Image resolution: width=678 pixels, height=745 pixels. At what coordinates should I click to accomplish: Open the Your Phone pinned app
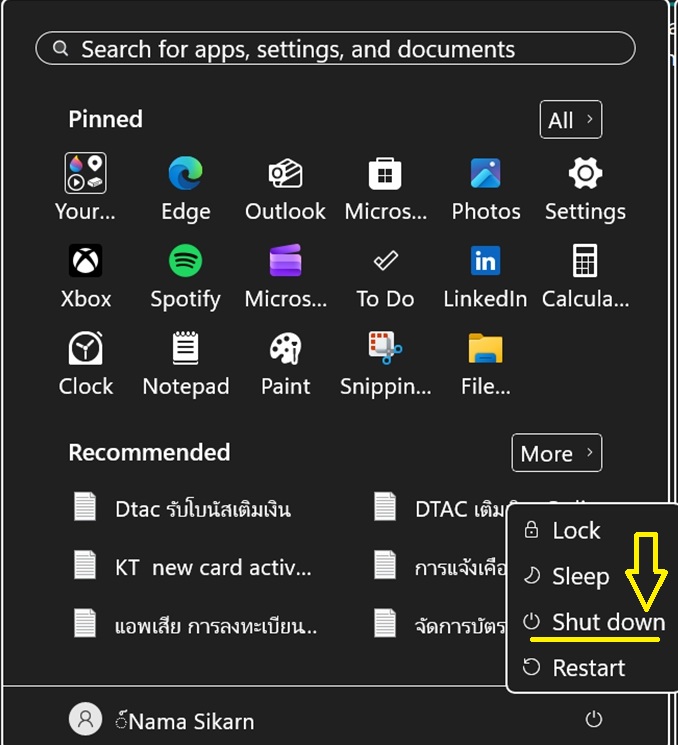[x=86, y=187]
